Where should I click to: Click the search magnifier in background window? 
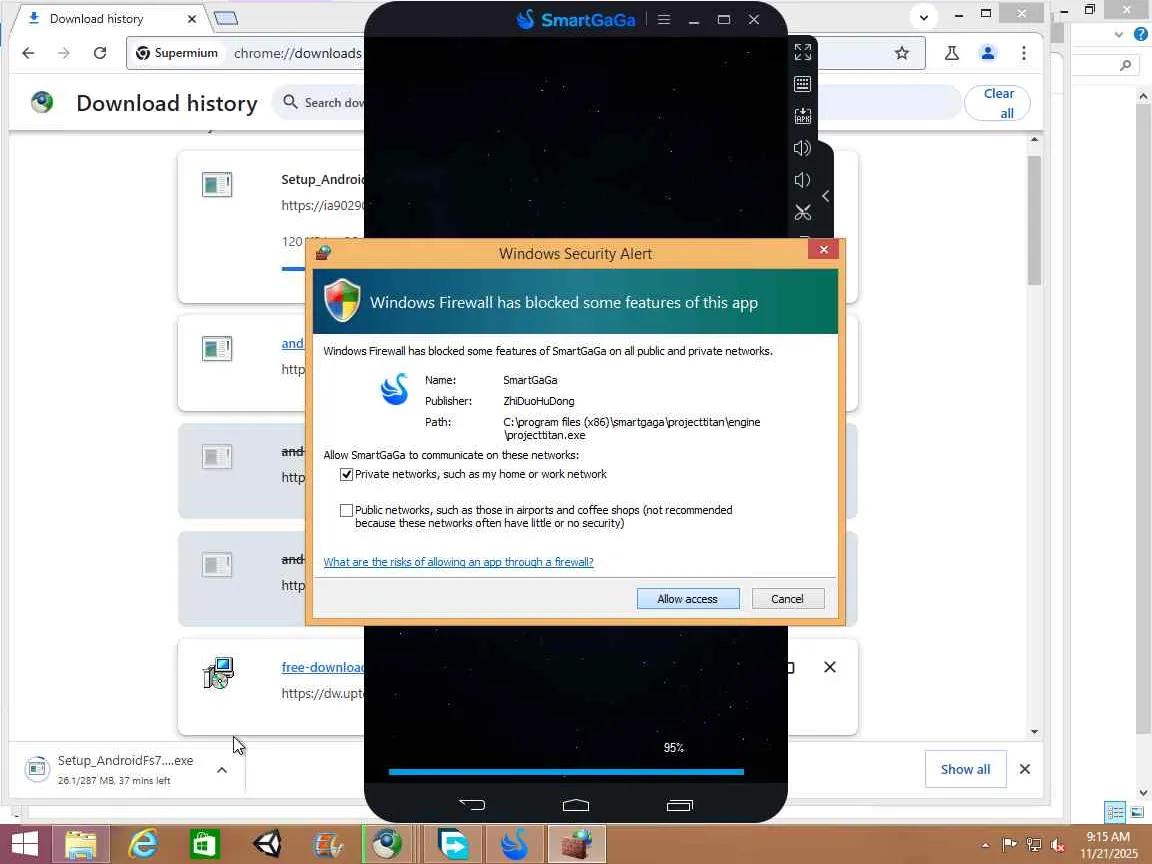click(1125, 65)
